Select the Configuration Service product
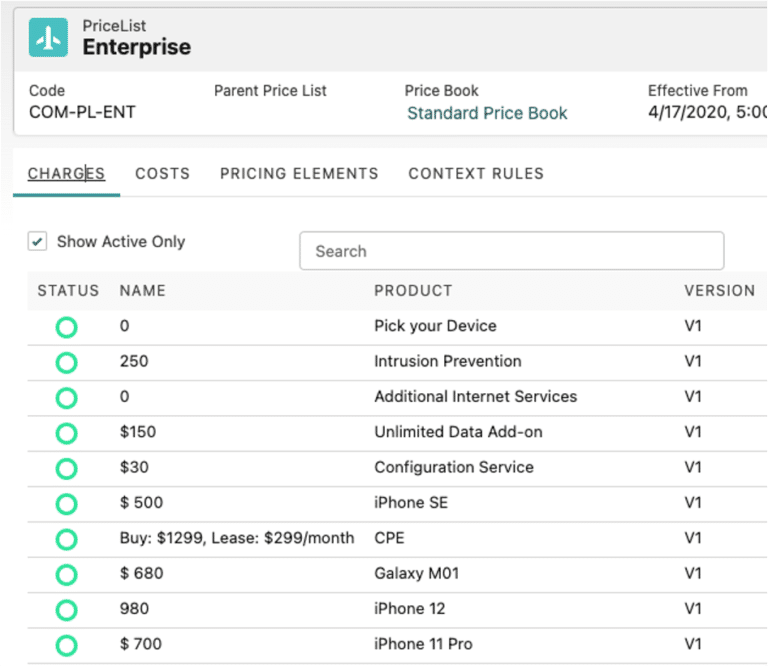 coord(454,467)
